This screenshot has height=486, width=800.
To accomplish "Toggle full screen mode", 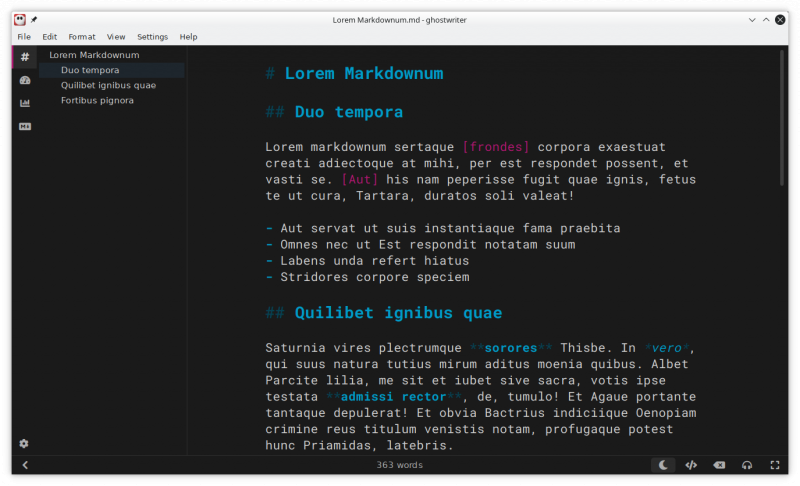I will (774, 465).
